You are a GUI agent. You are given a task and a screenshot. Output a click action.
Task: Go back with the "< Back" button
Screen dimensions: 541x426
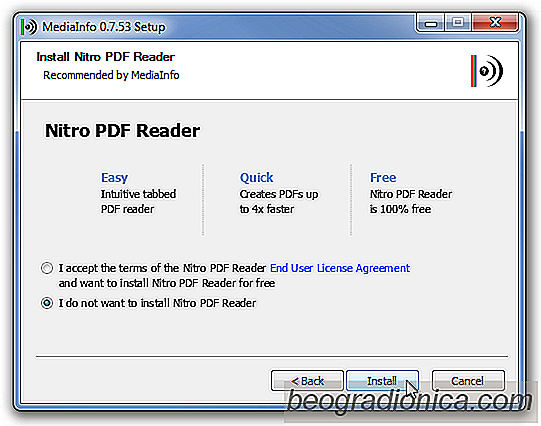click(x=307, y=381)
